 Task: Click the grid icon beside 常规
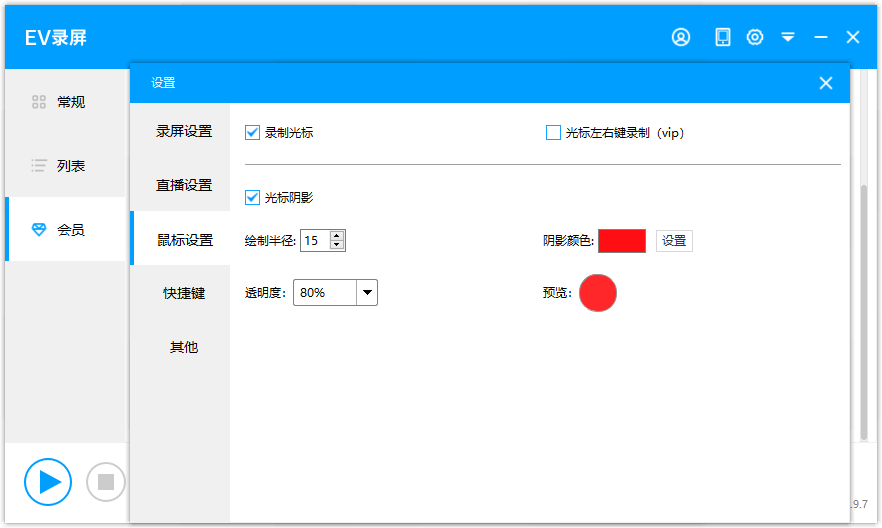point(39,102)
